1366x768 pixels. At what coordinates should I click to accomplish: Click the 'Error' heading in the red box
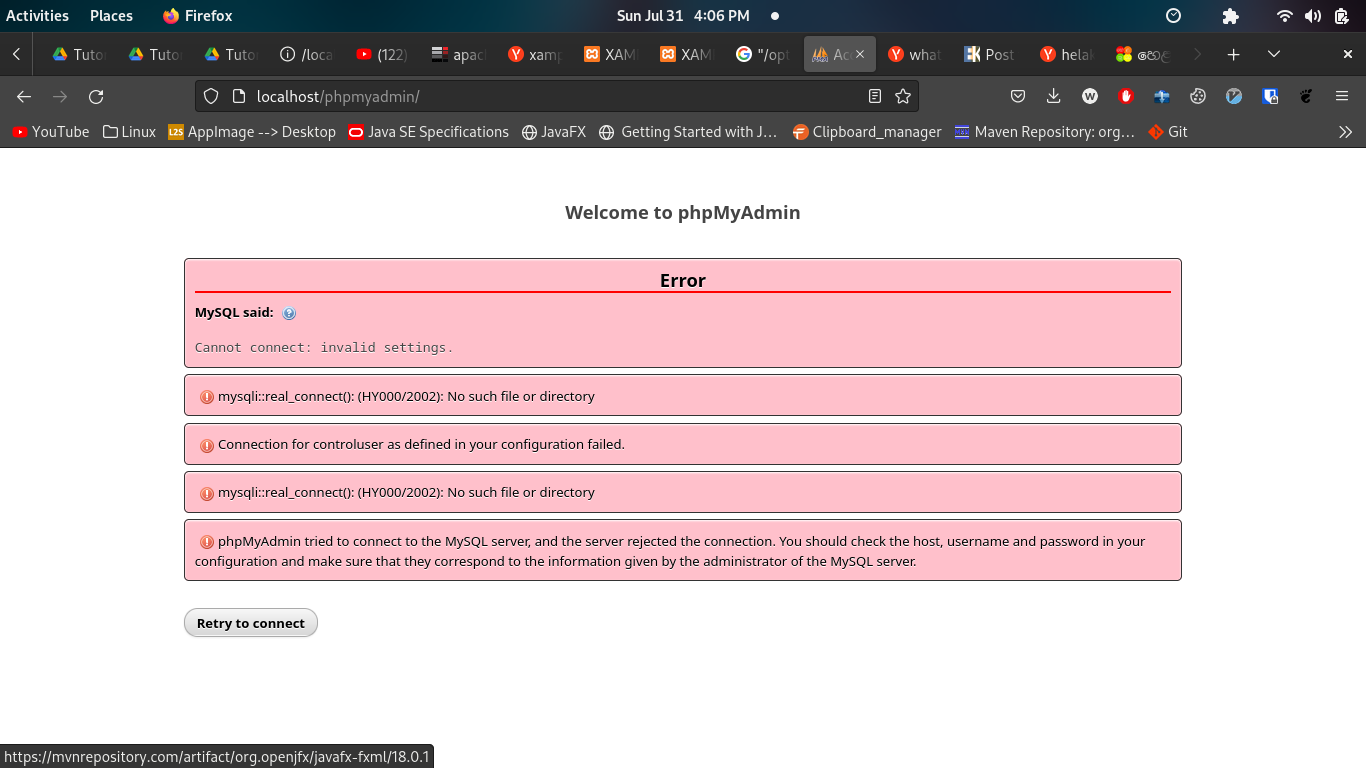pos(683,280)
